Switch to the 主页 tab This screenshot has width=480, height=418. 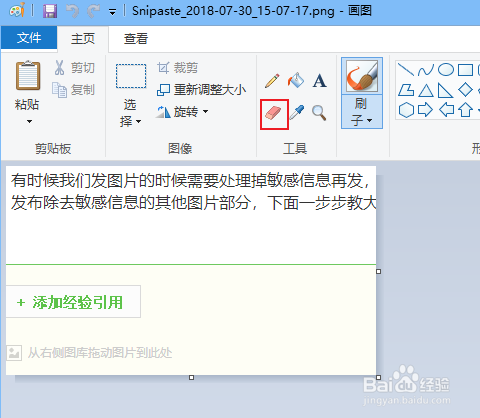[x=83, y=39]
